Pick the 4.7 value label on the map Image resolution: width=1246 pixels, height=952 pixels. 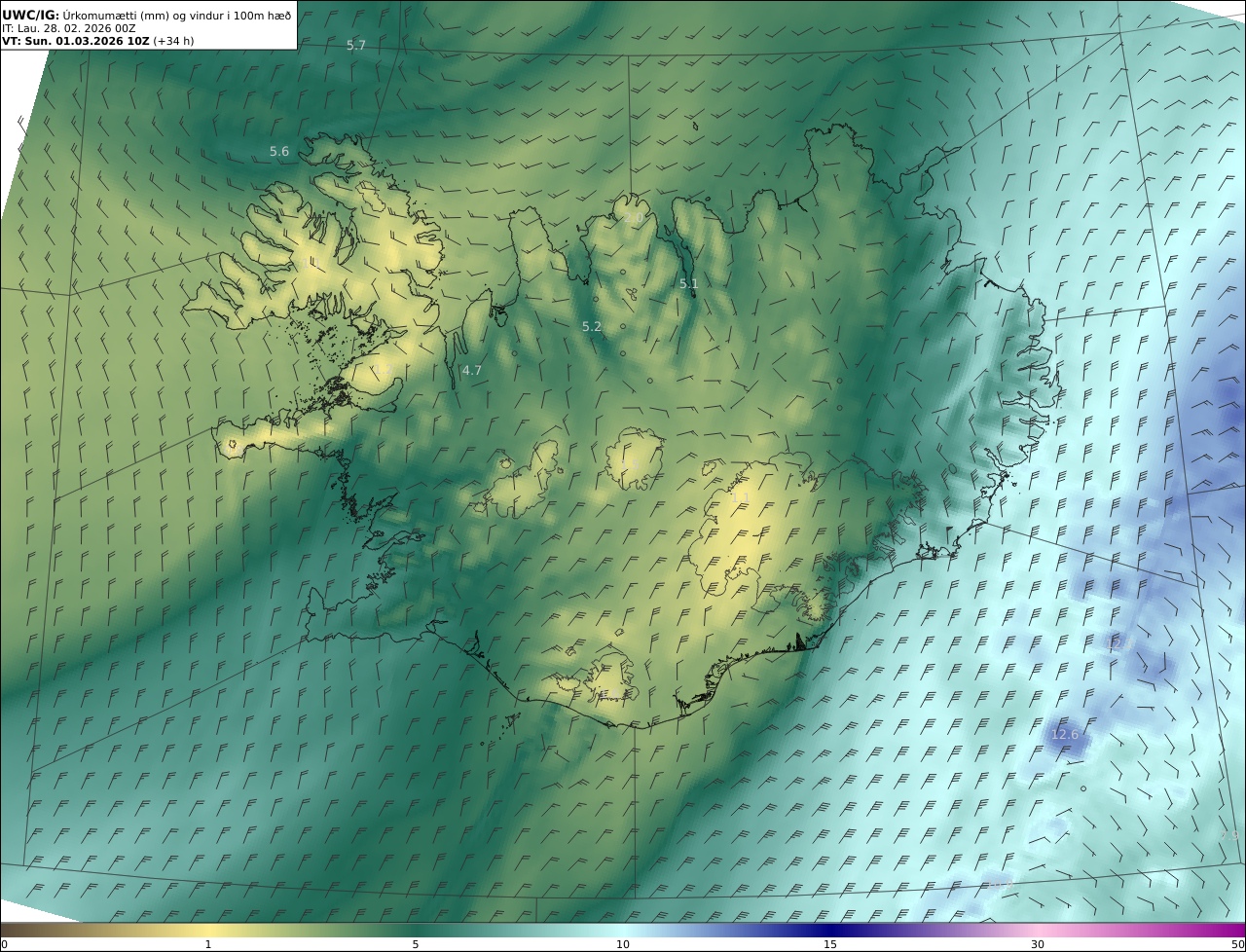tap(472, 371)
